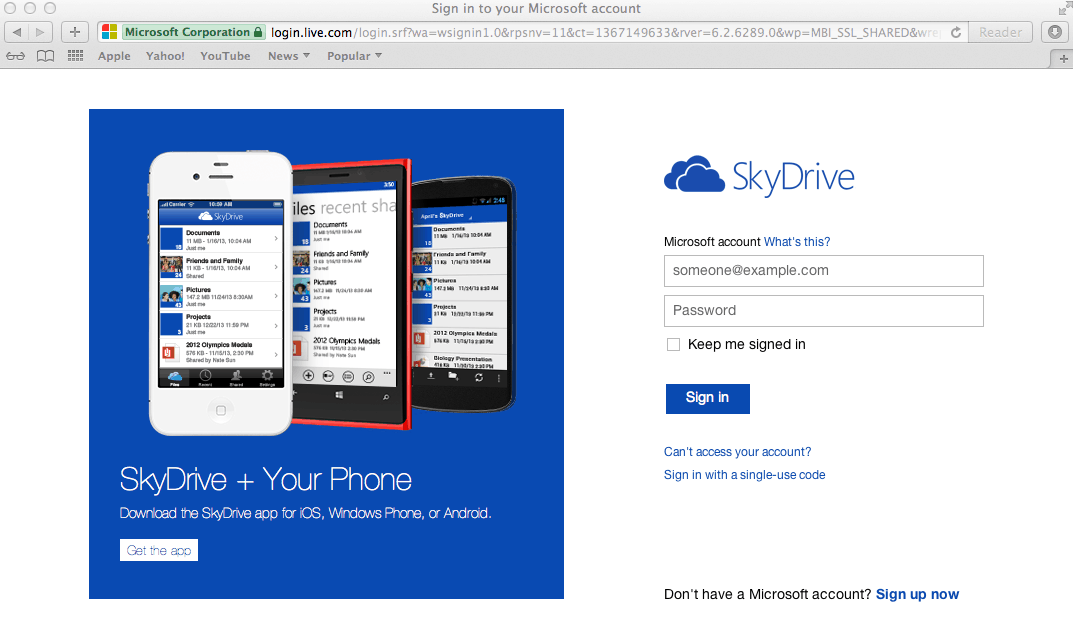1073x643 pixels.
Task: Open the What's this? link
Action: [x=797, y=242]
